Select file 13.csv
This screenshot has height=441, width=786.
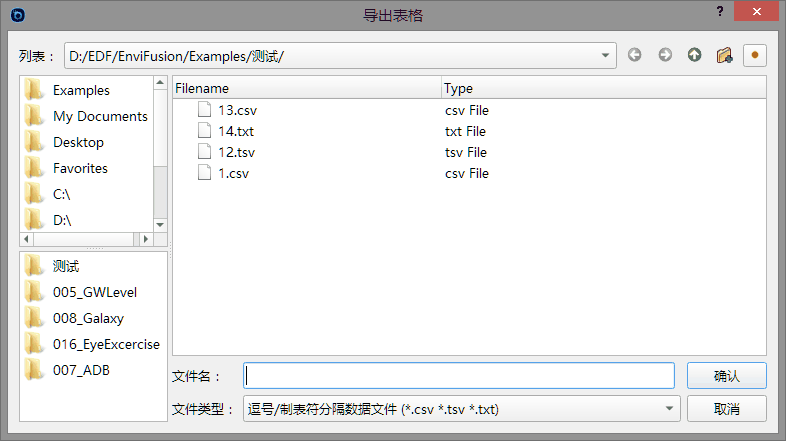point(237,110)
